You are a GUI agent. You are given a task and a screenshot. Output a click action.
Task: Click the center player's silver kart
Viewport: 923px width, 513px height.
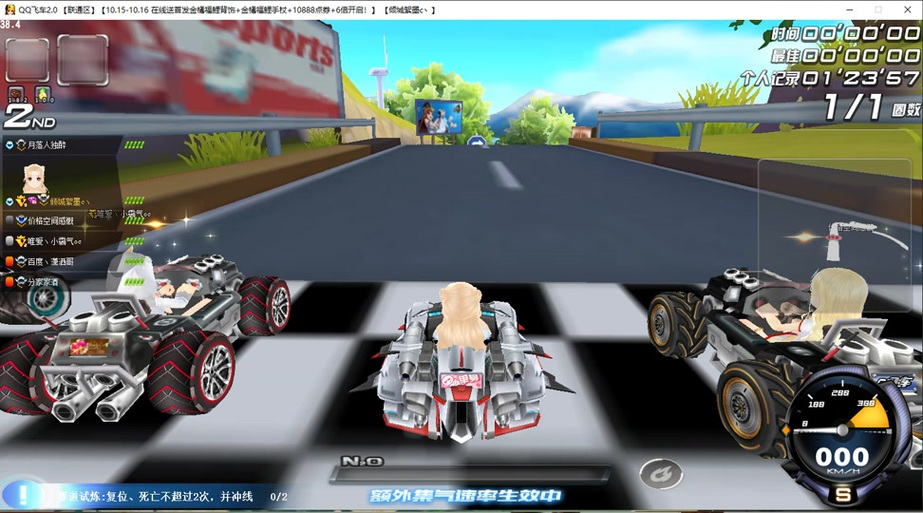click(462, 366)
